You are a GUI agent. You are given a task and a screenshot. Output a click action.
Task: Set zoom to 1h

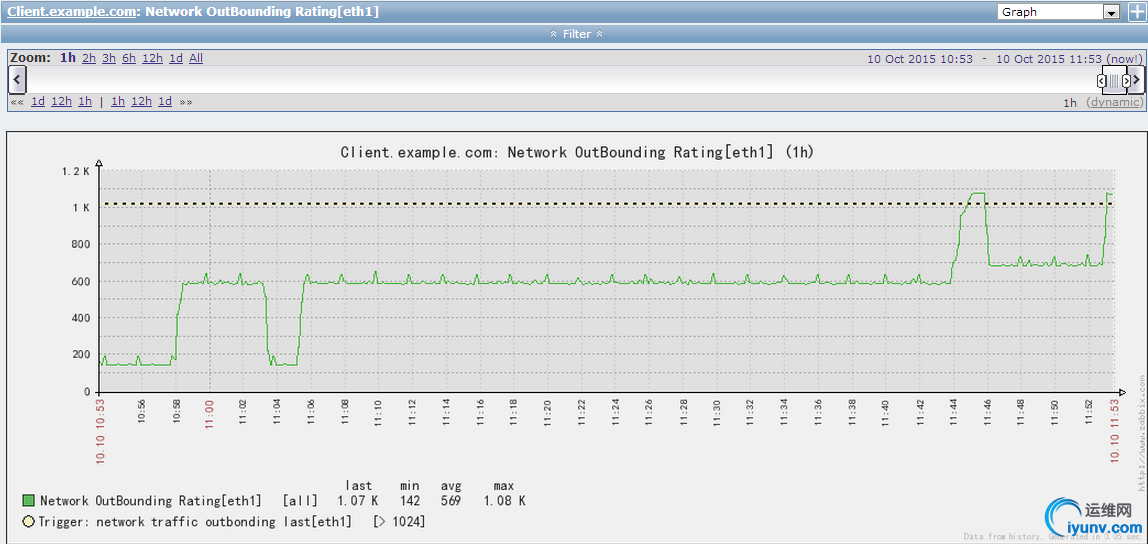pos(68,58)
